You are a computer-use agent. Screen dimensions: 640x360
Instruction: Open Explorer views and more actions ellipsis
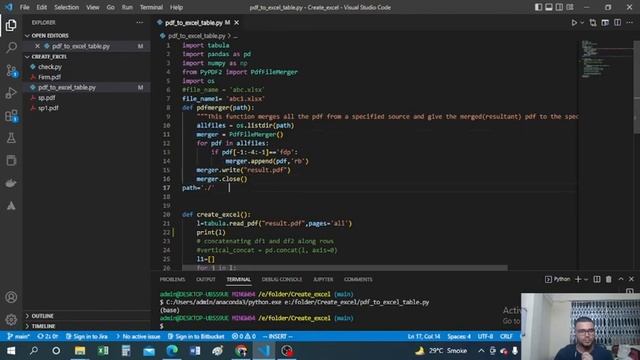(140, 22)
